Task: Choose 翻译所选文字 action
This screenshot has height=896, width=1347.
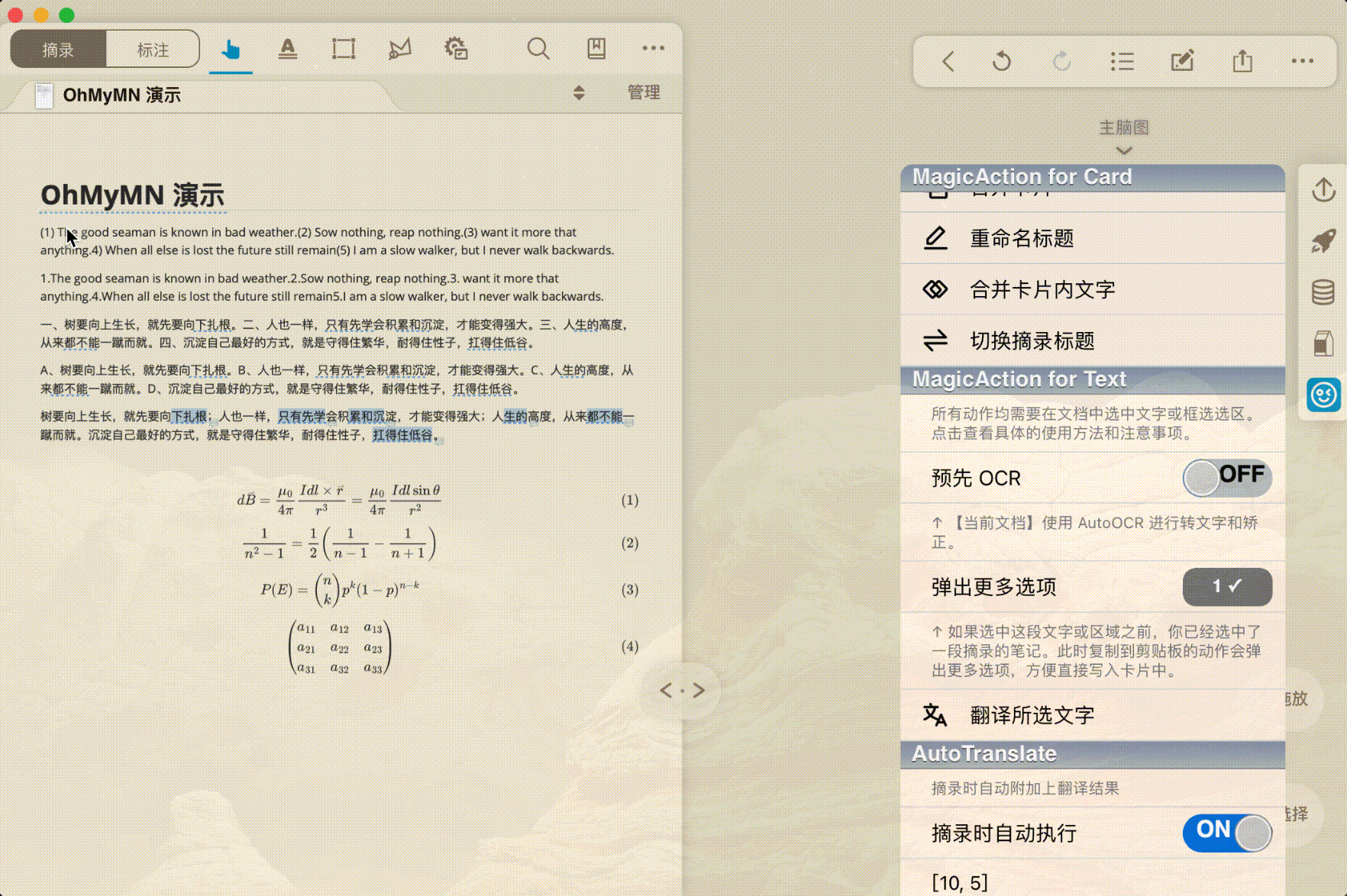Action: (1093, 715)
